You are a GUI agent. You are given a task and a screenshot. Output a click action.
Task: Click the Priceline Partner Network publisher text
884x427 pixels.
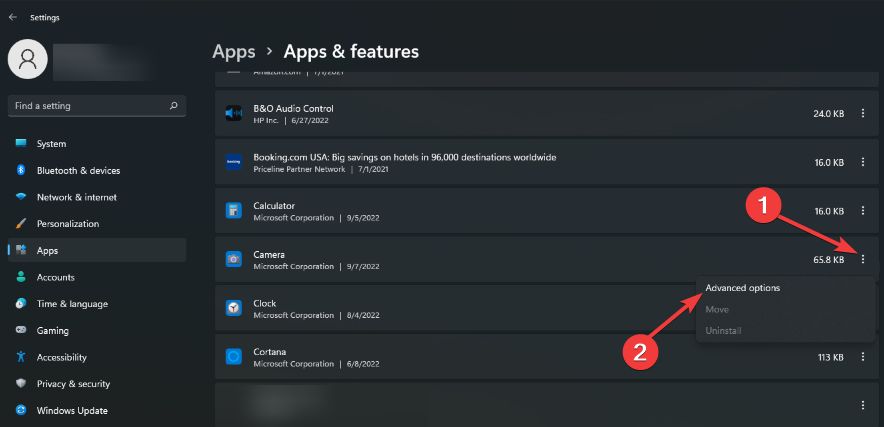tap(299, 169)
